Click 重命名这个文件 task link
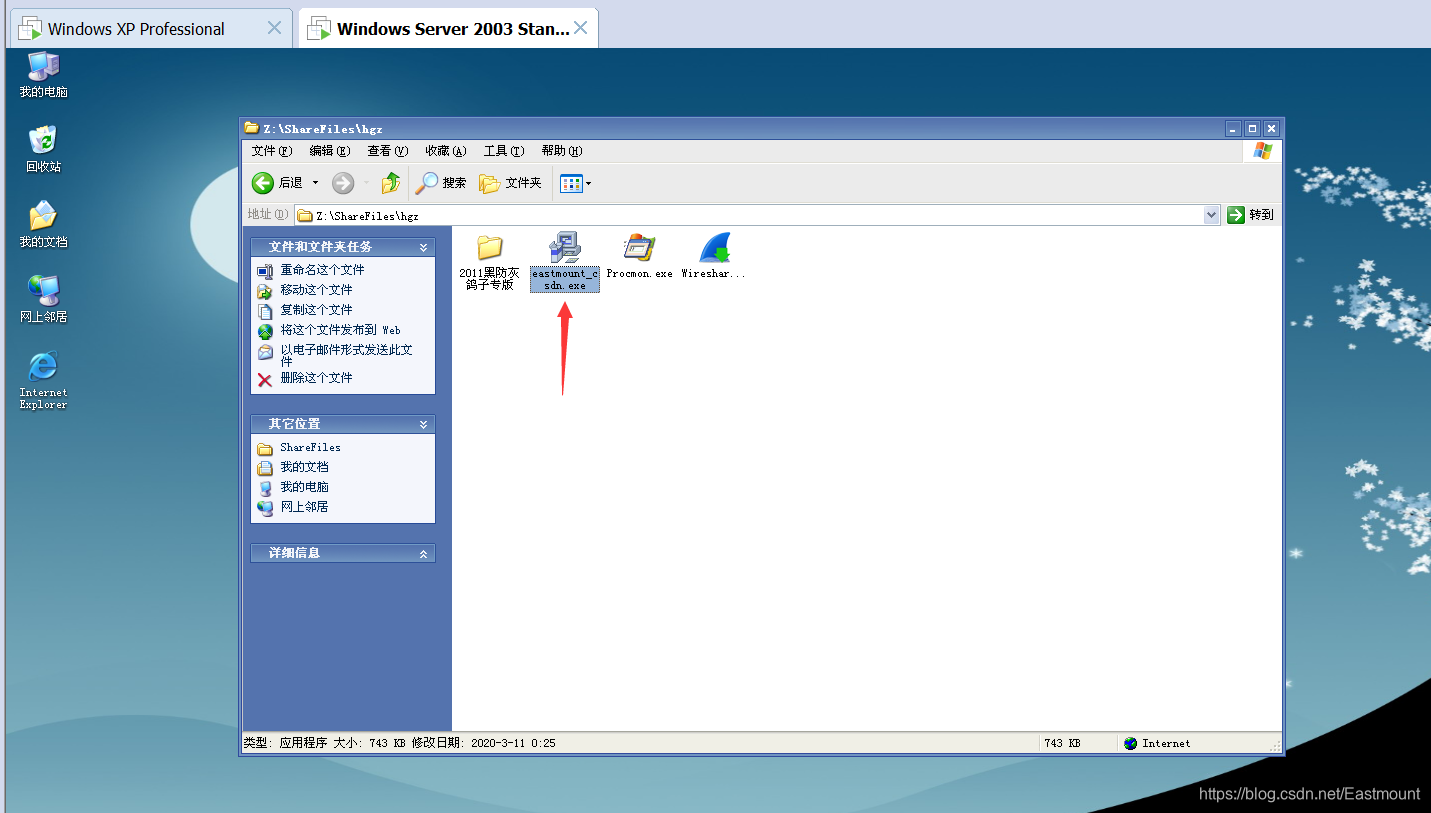 [x=322, y=270]
